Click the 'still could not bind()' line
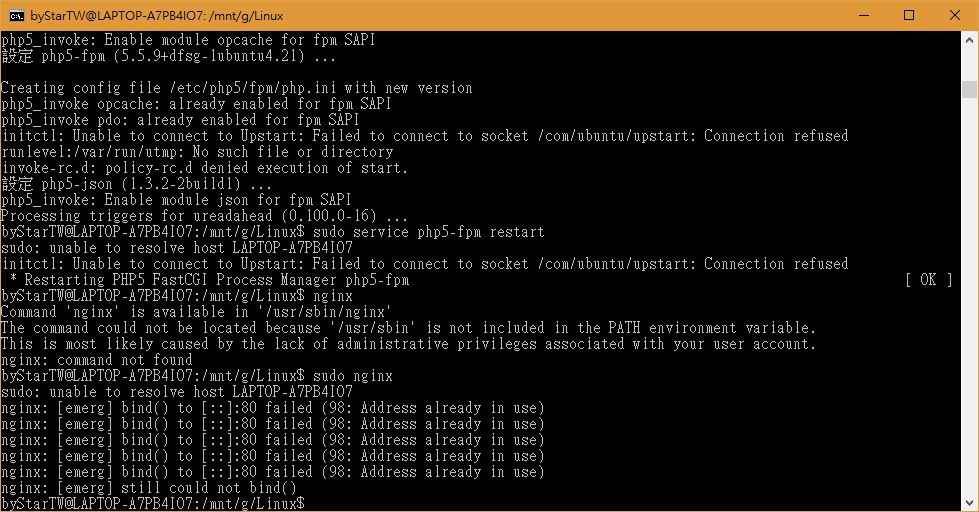 coord(149,488)
